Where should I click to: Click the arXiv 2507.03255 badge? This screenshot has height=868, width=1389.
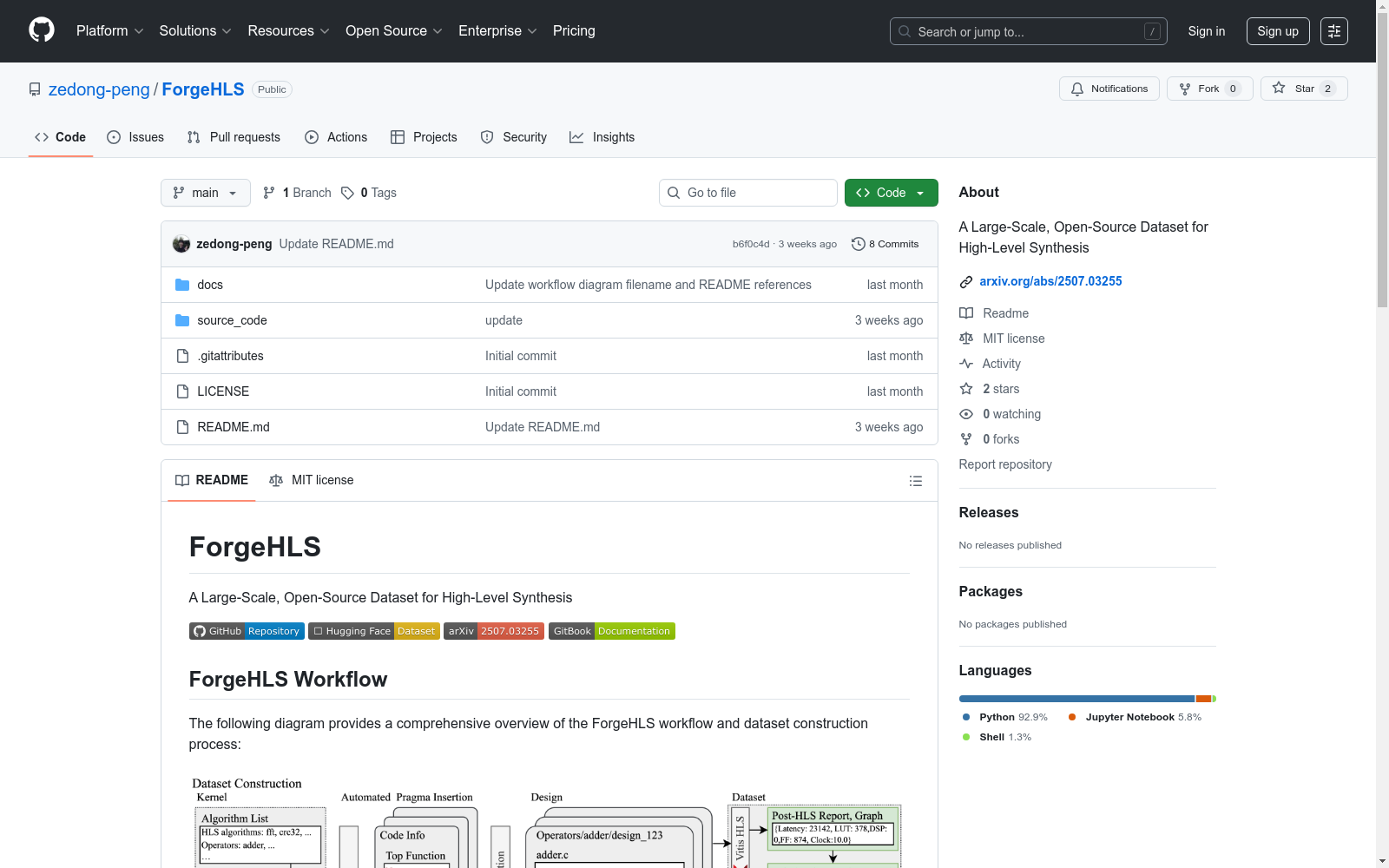pos(494,631)
